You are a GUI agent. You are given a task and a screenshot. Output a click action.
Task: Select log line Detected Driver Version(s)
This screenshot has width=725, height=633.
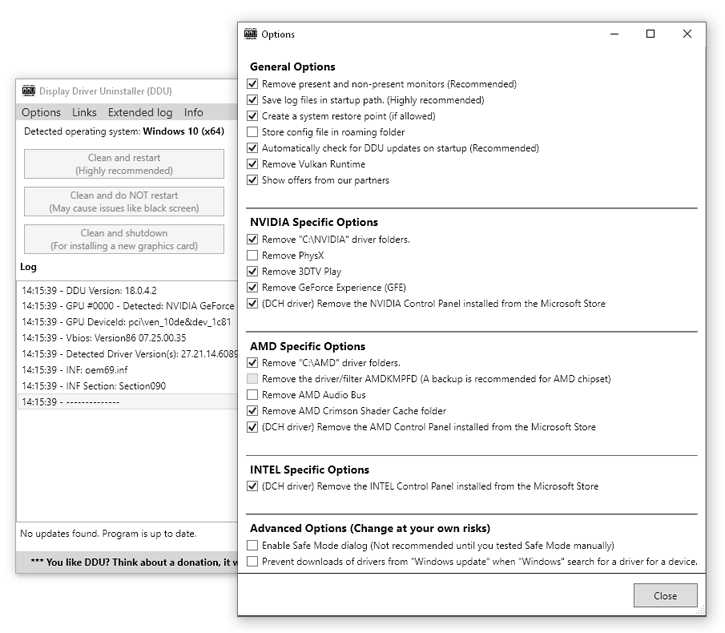point(128,354)
